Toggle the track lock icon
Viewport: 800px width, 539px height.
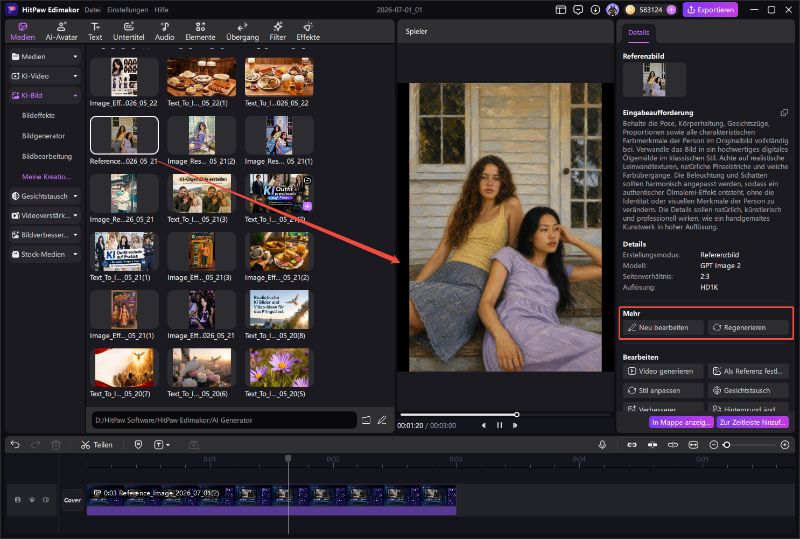click(x=18, y=500)
